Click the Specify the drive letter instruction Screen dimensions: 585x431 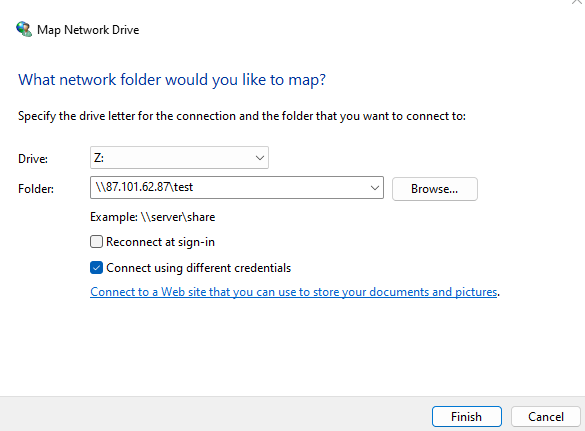coord(242,116)
